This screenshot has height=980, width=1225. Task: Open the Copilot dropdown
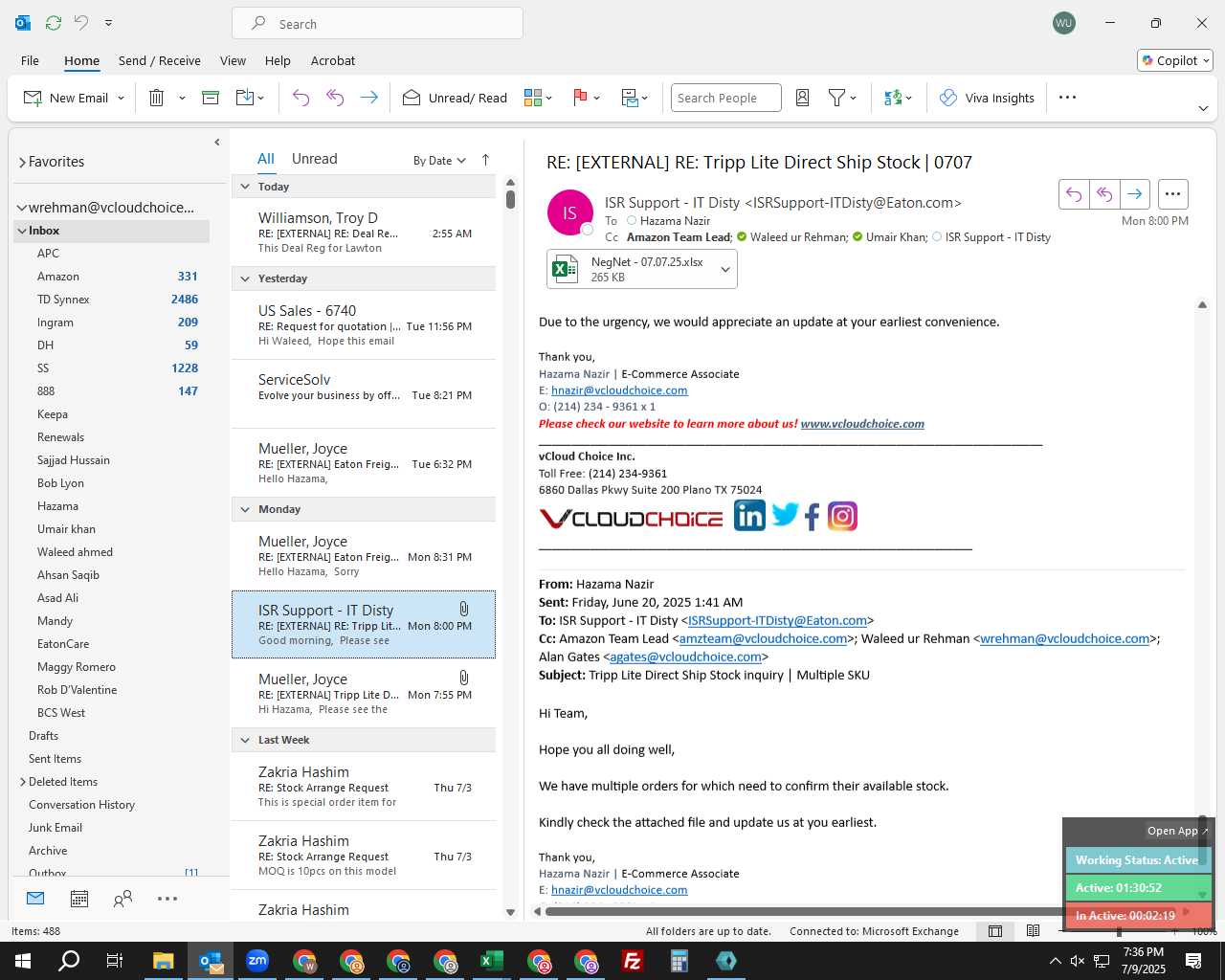1175,60
